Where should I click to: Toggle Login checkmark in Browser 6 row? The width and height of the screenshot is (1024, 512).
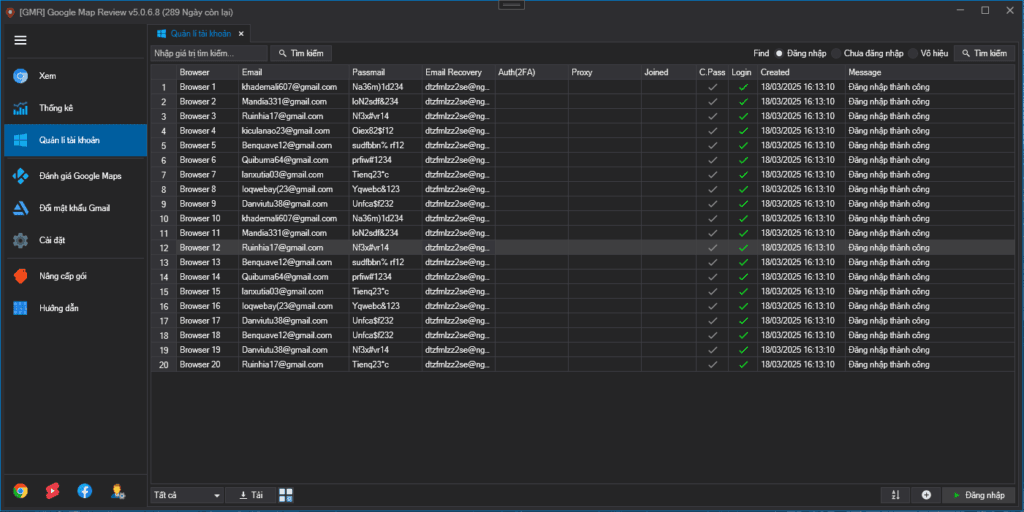tap(743, 160)
